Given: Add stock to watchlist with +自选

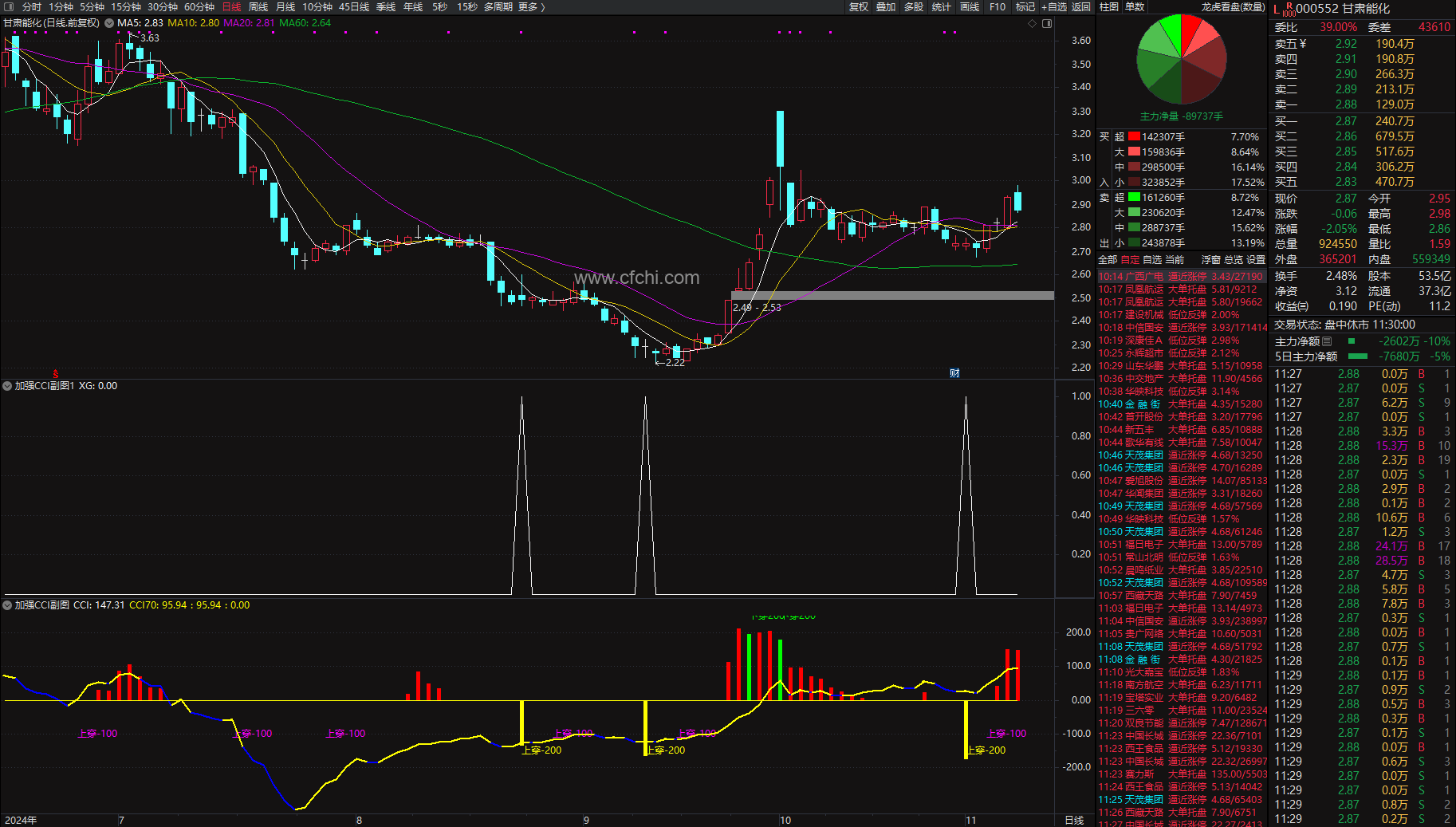Looking at the screenshot, I should [1054, 6].
